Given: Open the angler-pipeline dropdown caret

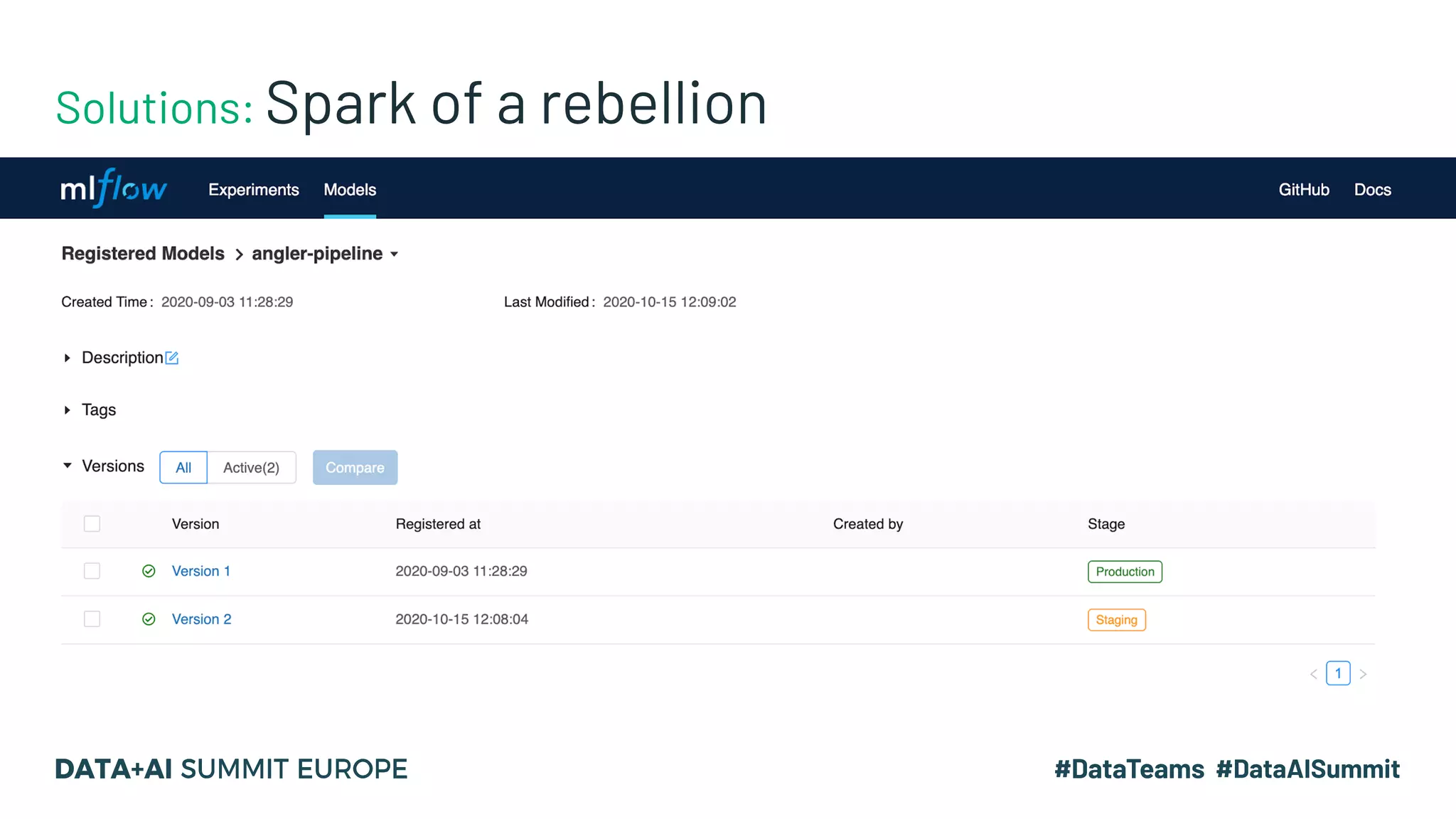Looking at the screenshot, I should click(x=395, y=255).
